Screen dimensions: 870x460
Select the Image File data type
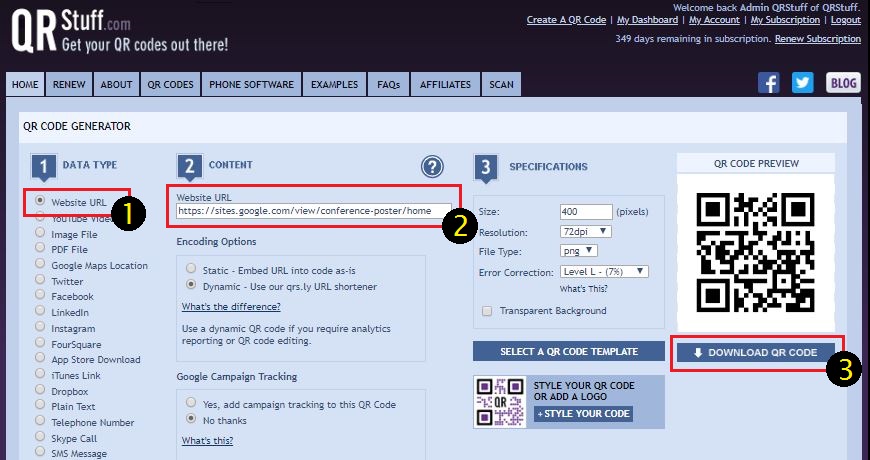click(40, 233)
